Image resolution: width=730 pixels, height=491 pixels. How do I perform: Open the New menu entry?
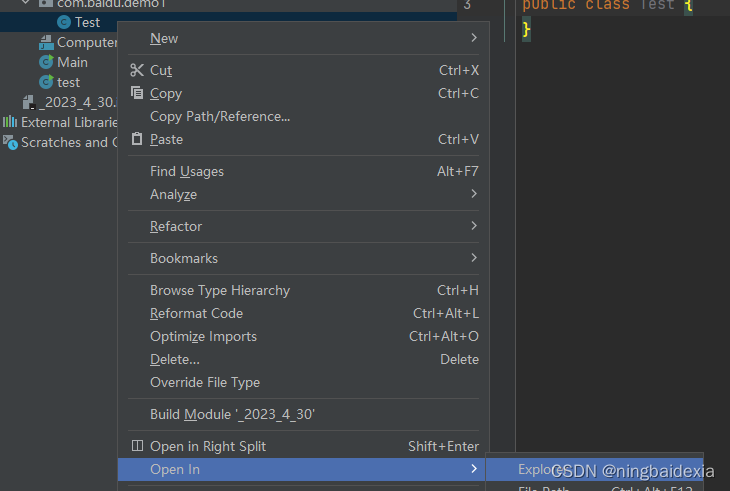tap(304, 38)
